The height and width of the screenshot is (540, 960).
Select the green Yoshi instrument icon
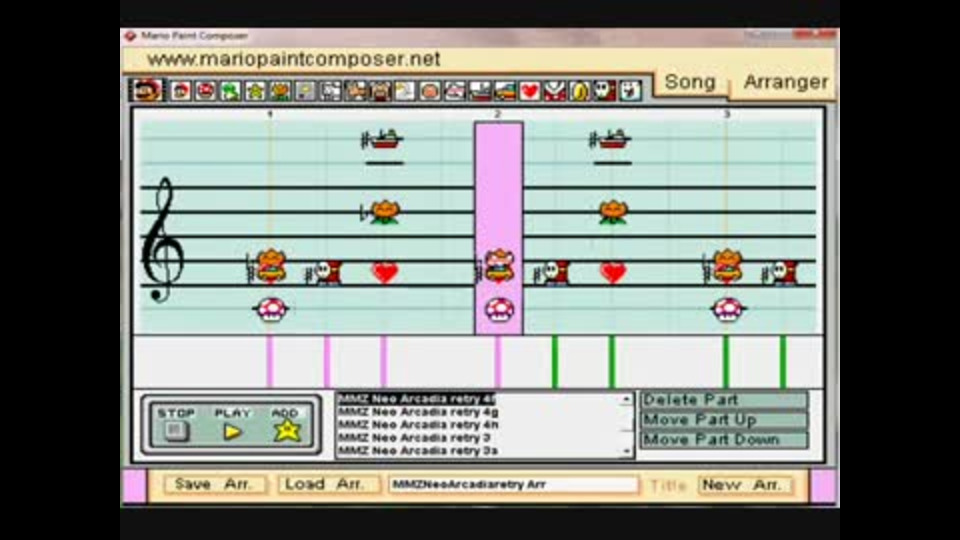pos(230,91)
